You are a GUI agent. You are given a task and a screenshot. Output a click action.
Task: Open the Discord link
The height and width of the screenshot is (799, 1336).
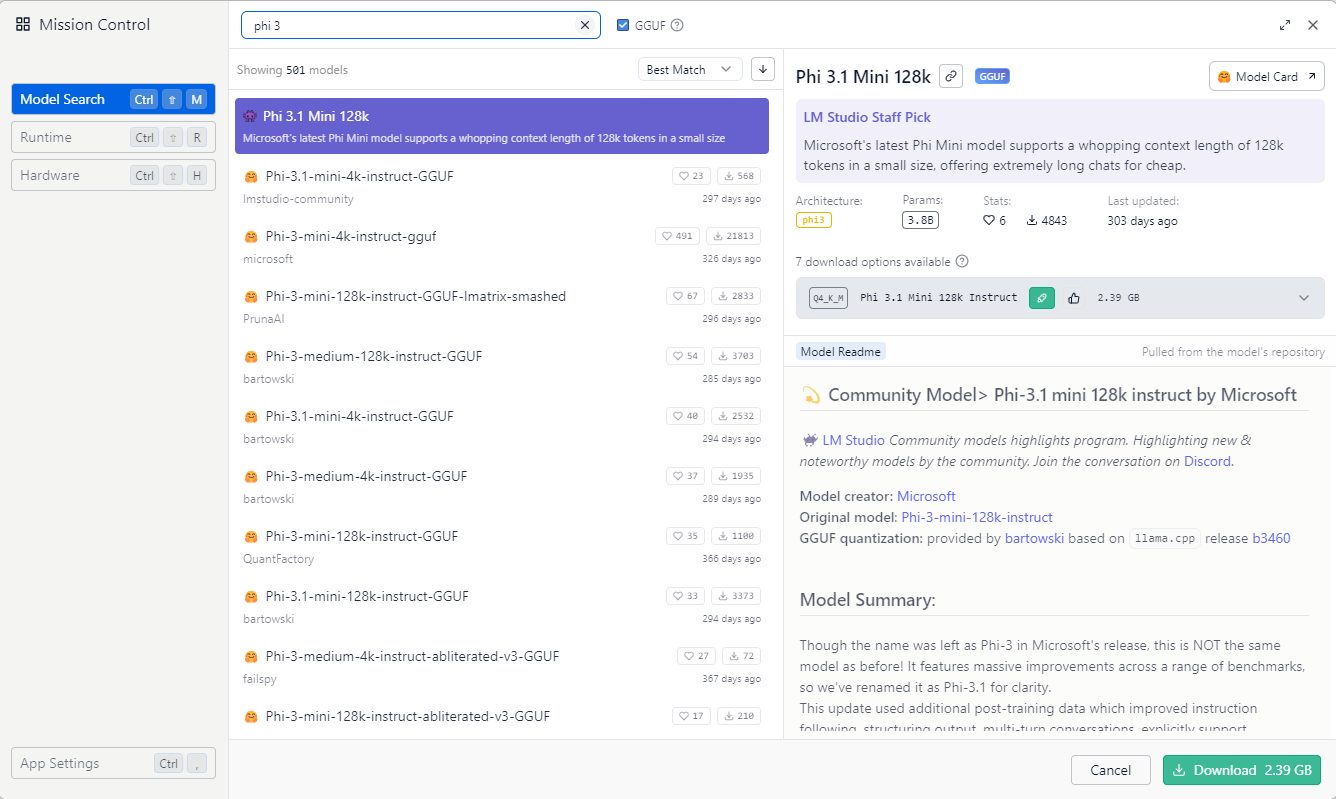pos(1207,462)
